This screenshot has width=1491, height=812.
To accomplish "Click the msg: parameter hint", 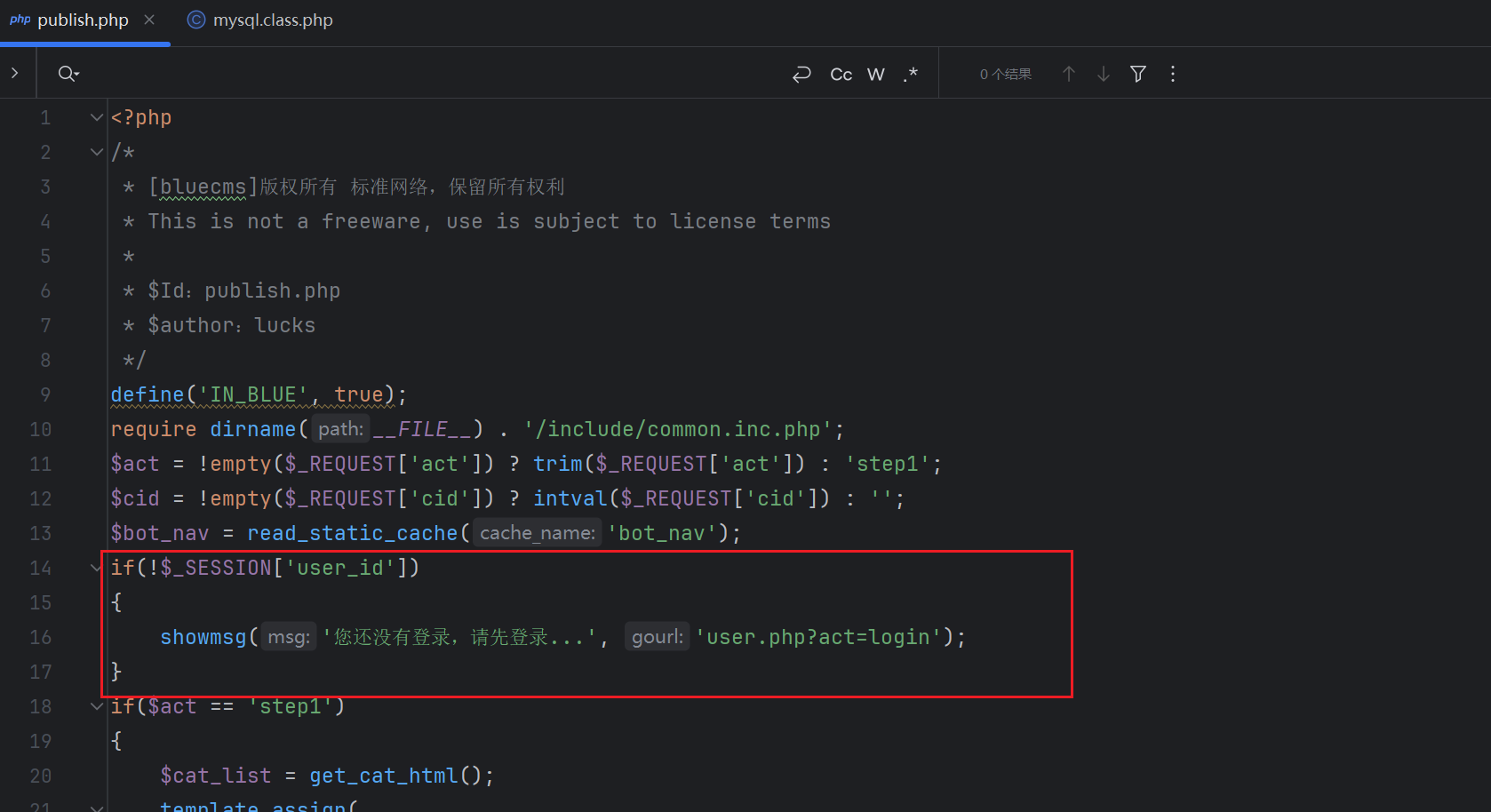I will [289, 637].
